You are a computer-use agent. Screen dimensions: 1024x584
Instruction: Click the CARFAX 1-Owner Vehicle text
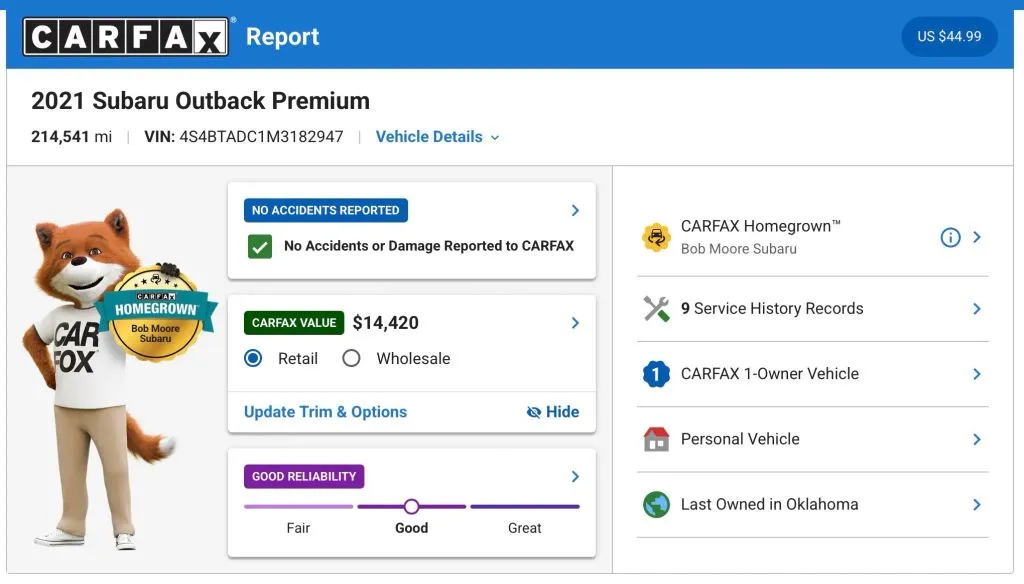pos(770,374)
